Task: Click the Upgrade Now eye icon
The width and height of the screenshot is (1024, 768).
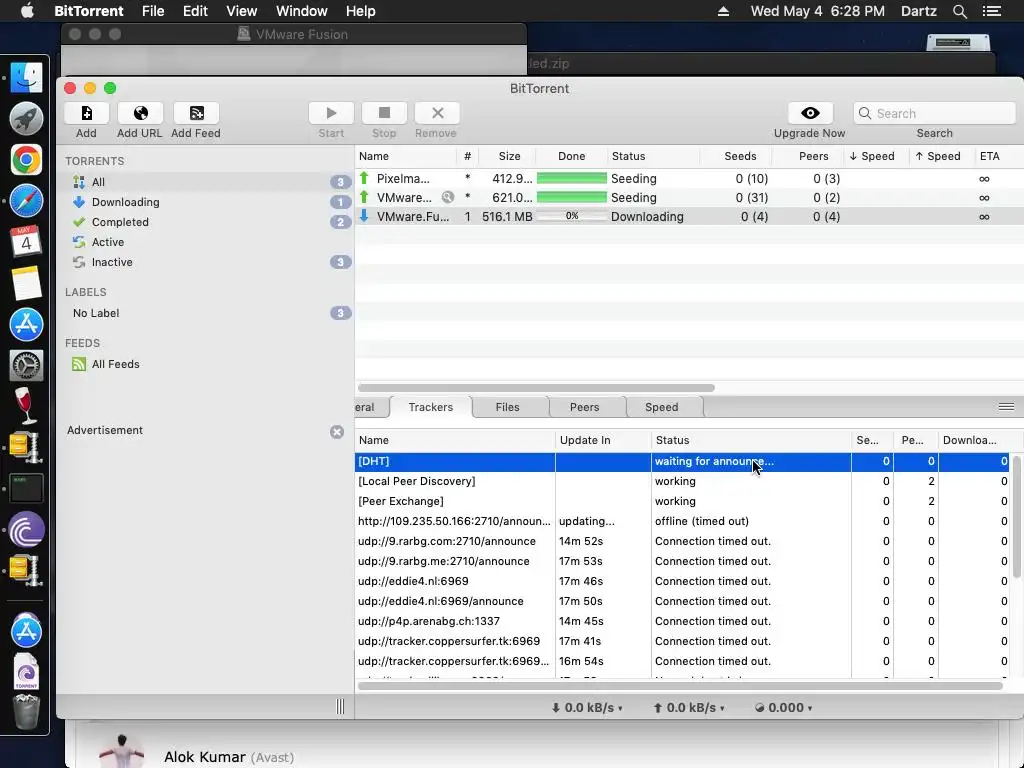Action: click(810, 113)
